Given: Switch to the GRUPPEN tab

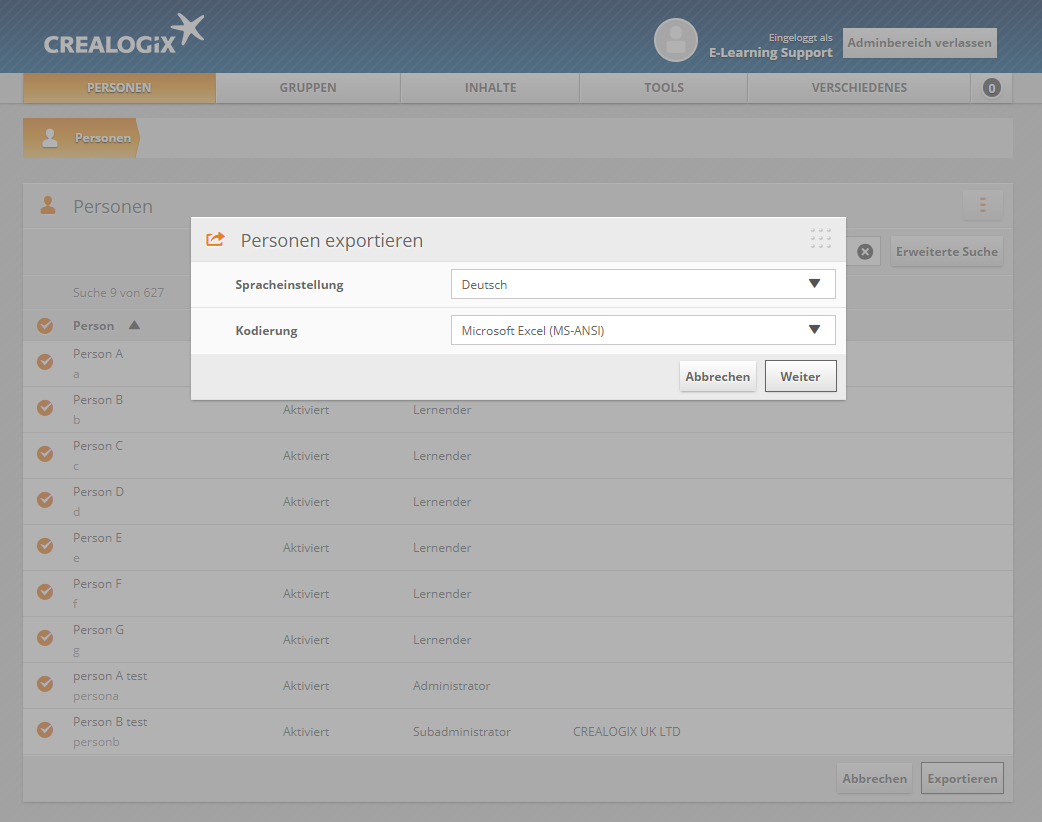Looking at the screenshot, I should 308,88.
